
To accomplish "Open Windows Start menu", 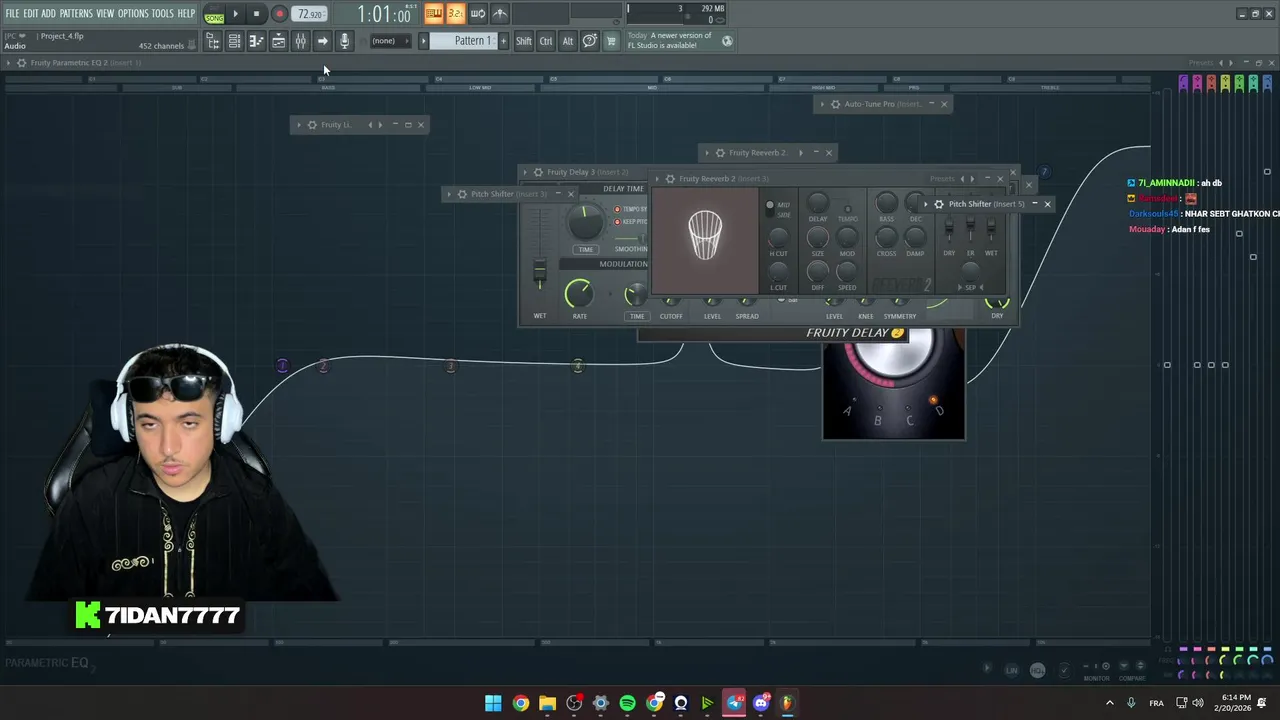I will pyautogui.click(x=493, y=703).
